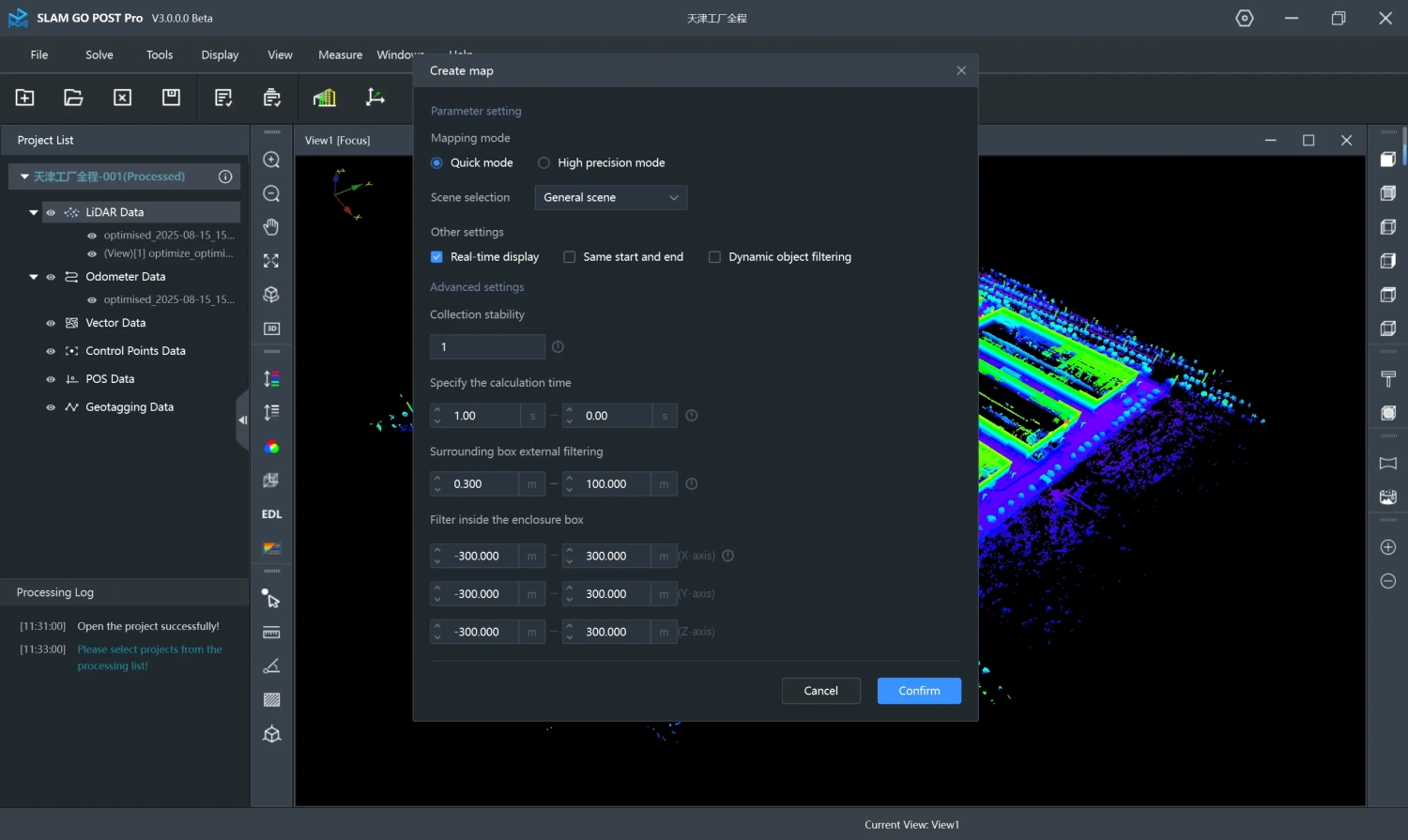Click the Collection stability input field

coord(487,347)
